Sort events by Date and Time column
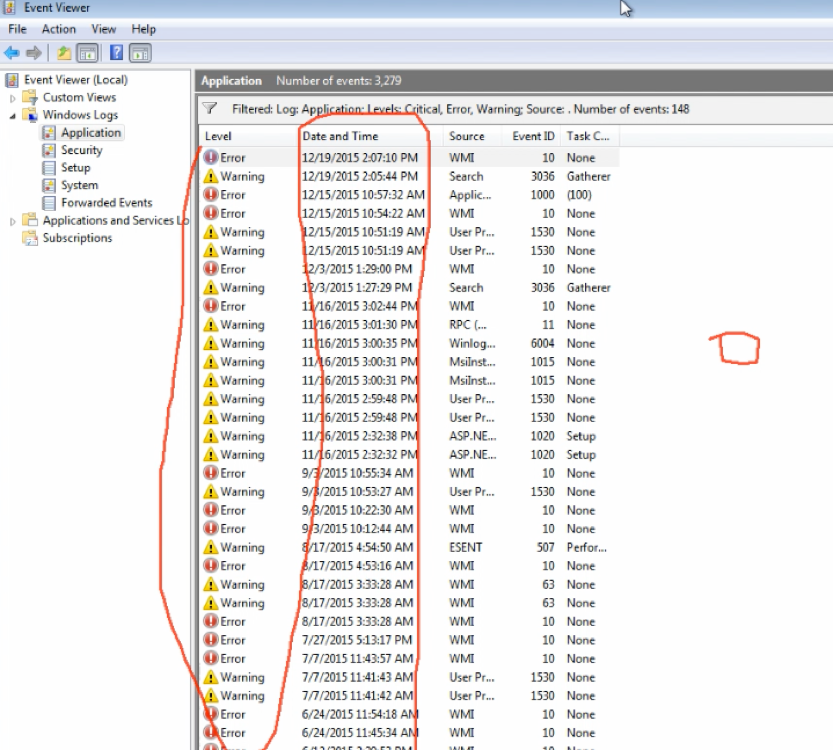The height and width of the screenshot is (750, 833). coord(340,136)
